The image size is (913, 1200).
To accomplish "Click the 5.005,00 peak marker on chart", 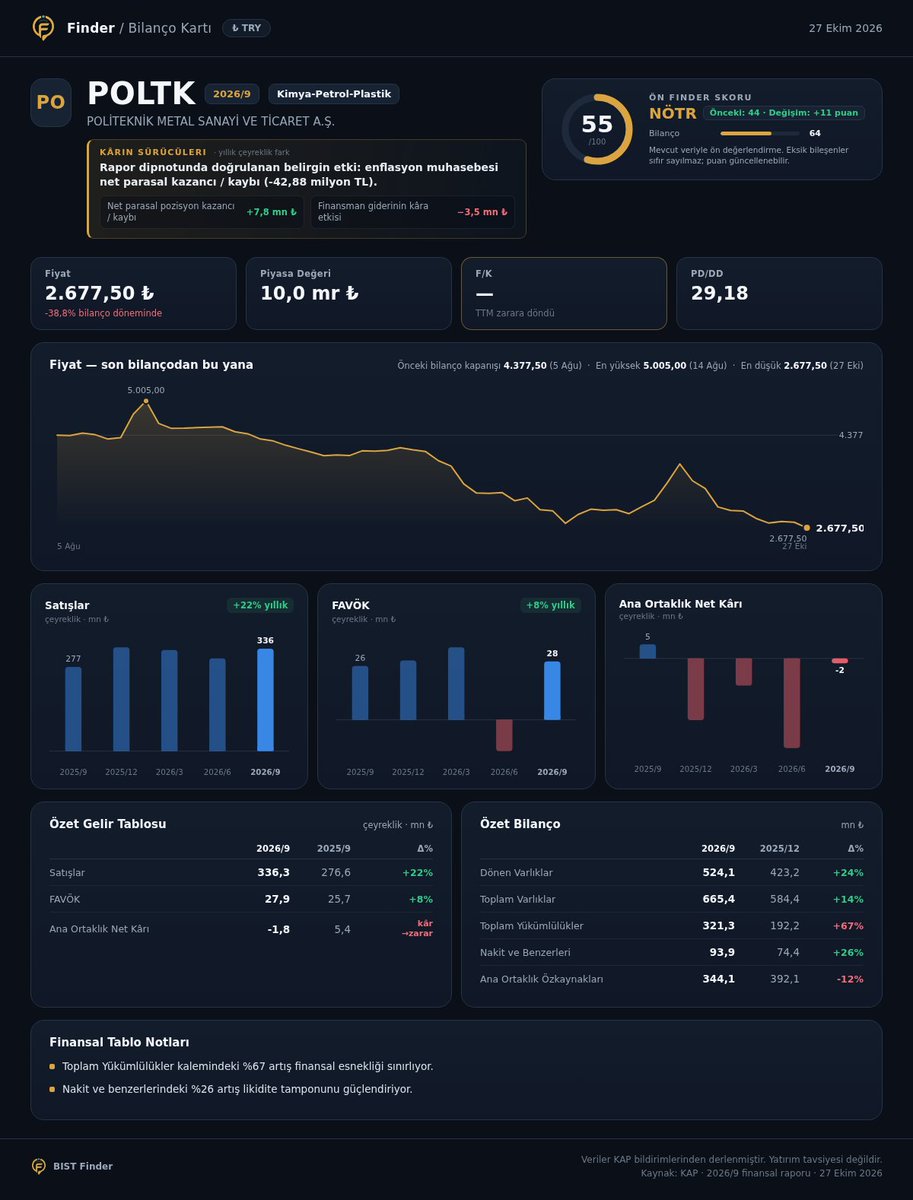I will (x=146, y=401).
